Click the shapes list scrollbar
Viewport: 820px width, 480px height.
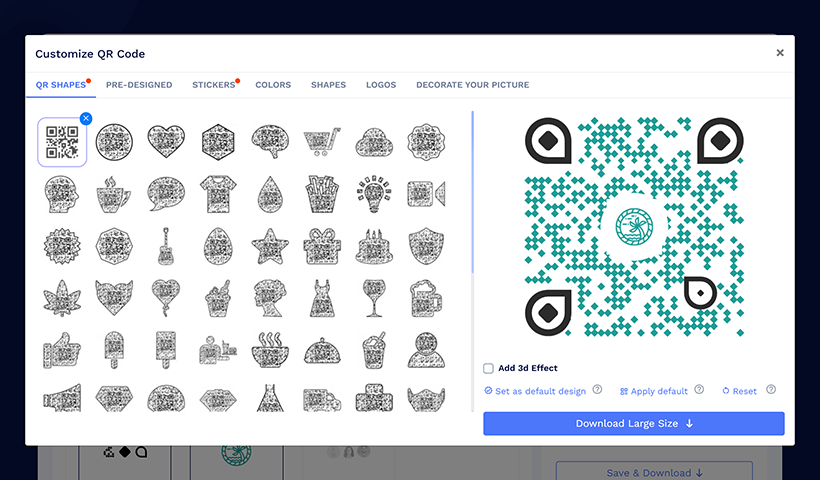point(473,192)
